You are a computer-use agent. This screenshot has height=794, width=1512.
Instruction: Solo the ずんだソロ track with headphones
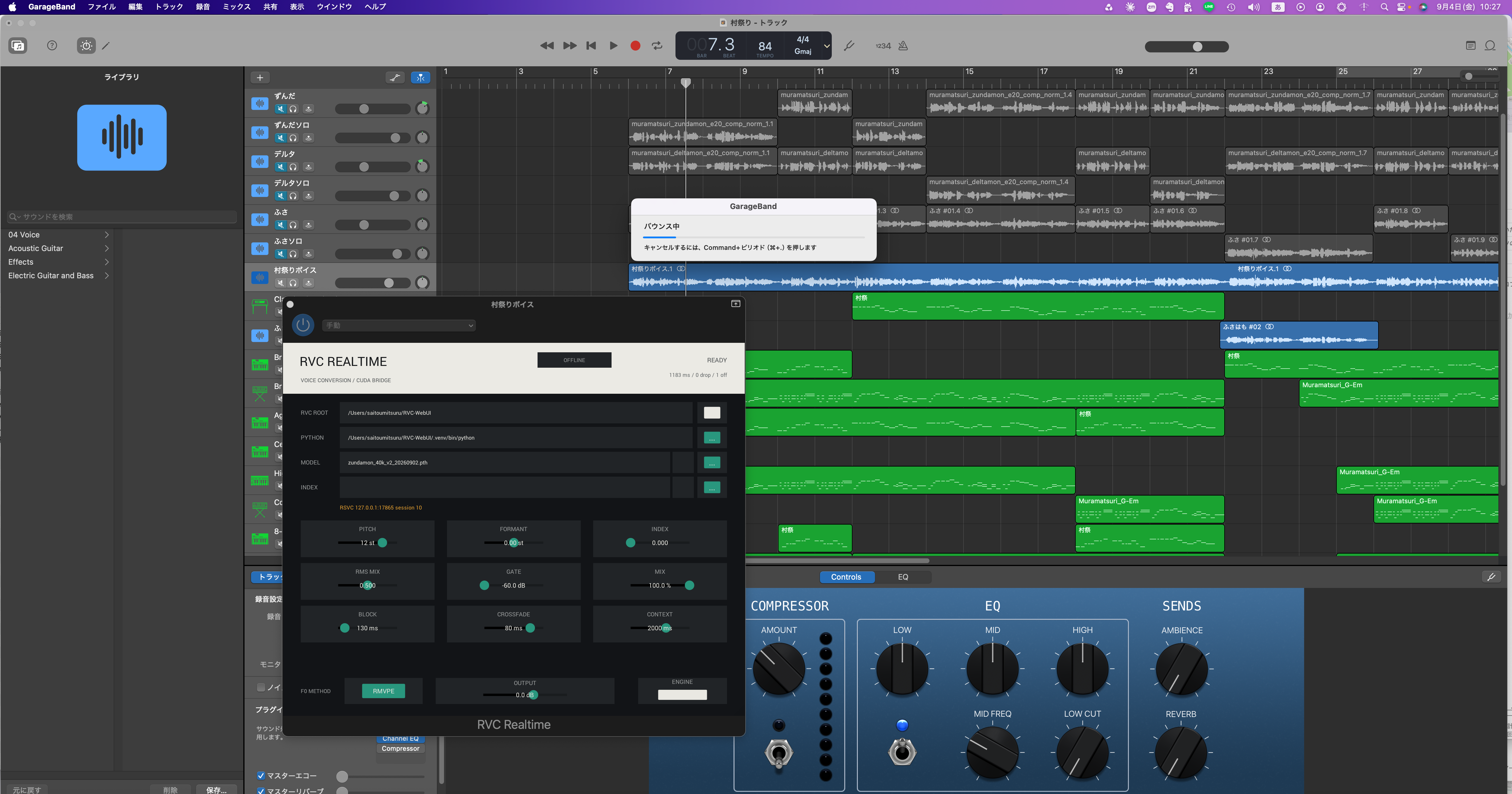click(x=293, y=138)
